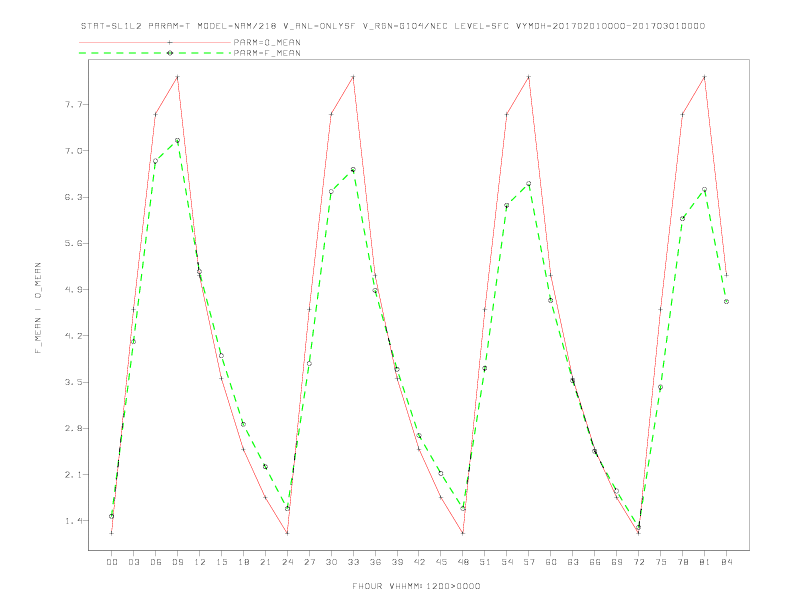Click the plus marker on the red legend line
Image resolution: width=792 pixels, height=612 pixels.
tap(170, 42)
